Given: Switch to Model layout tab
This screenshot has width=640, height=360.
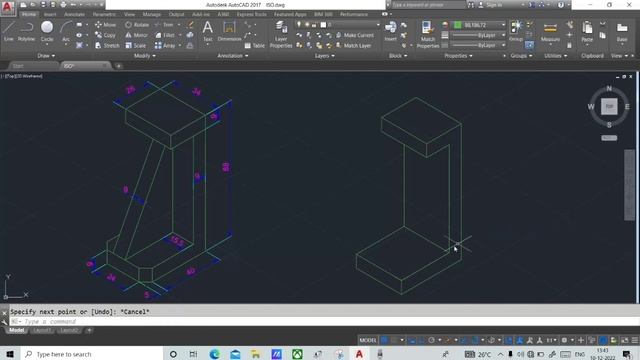Looking at the screenshot, I should (x=16, y=330).
